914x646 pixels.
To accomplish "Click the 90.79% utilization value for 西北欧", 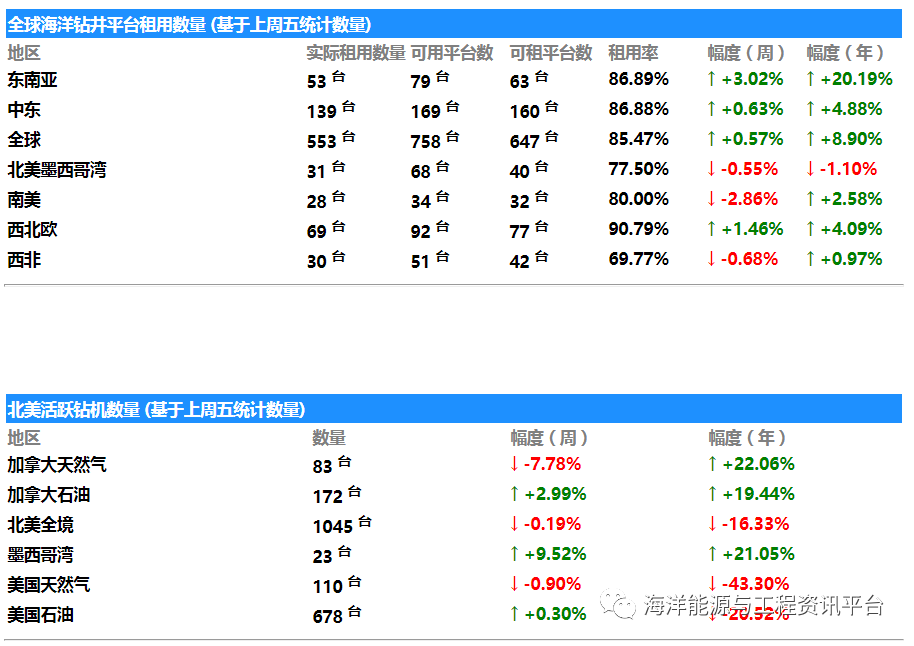I will (638, 229).
